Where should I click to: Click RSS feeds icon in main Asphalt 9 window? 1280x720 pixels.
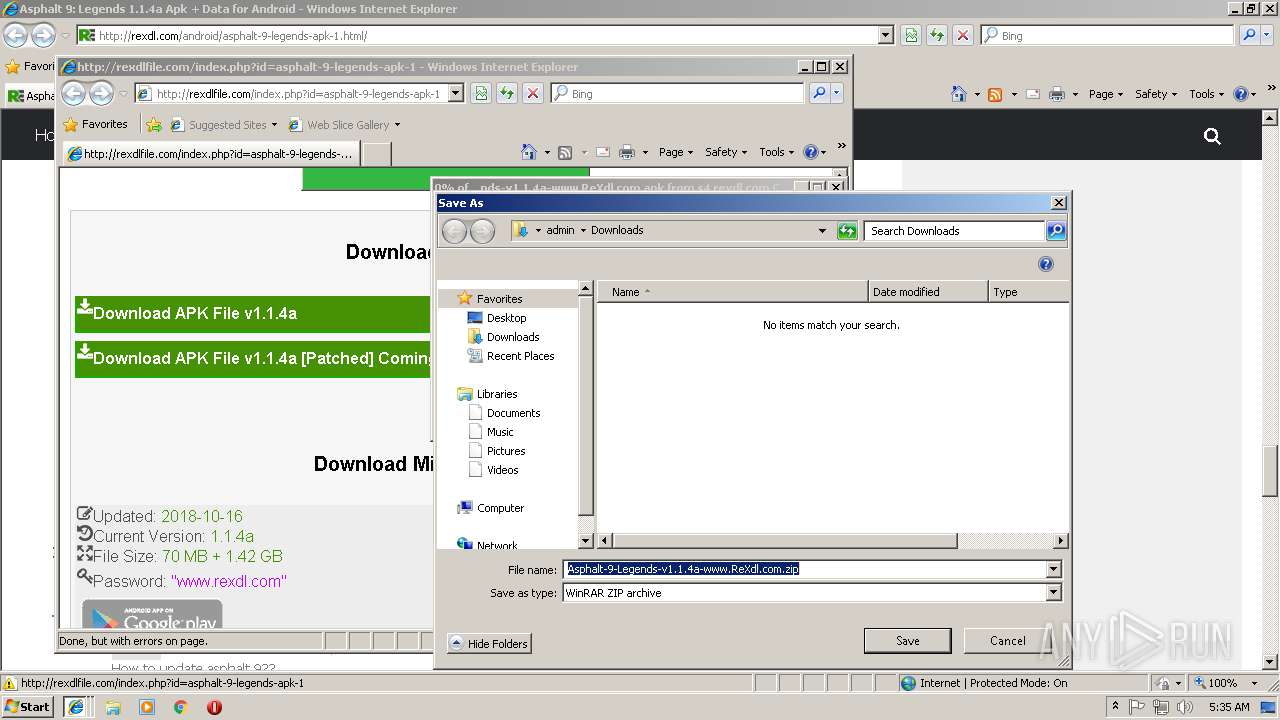coord(995,94)
